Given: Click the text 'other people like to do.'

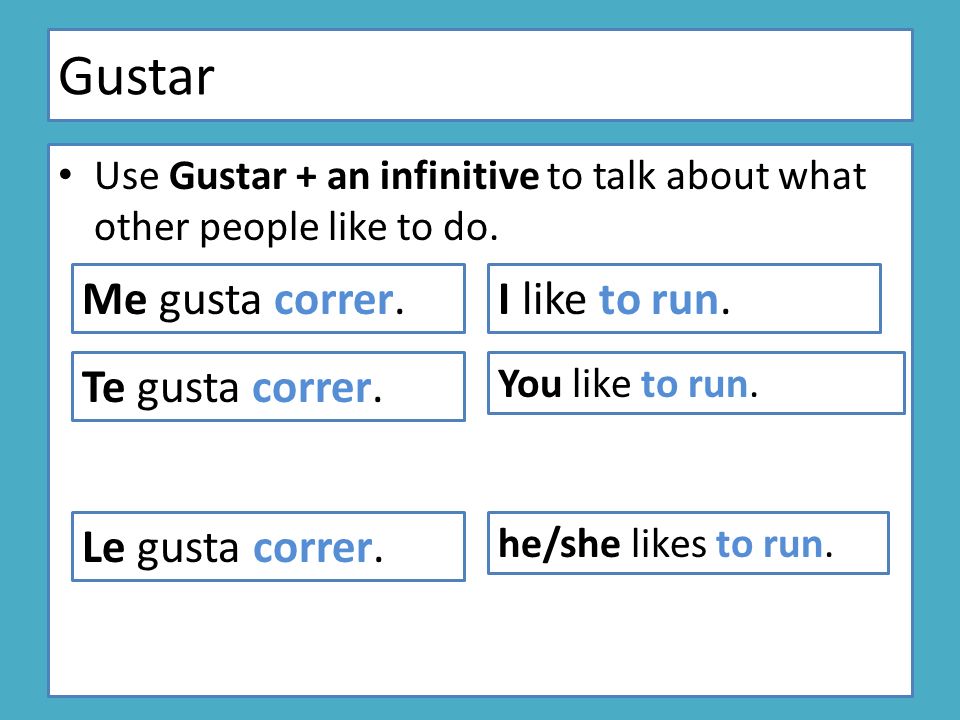Looking at the screenshot, I should coord(296,228).
